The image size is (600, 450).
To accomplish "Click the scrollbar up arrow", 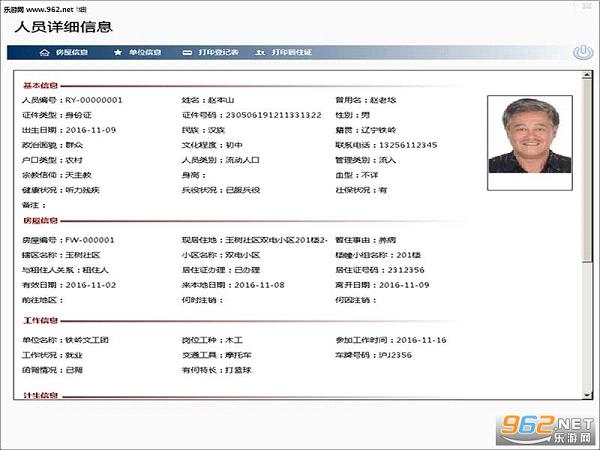I will pyautogui.click(x=587, y=75).
